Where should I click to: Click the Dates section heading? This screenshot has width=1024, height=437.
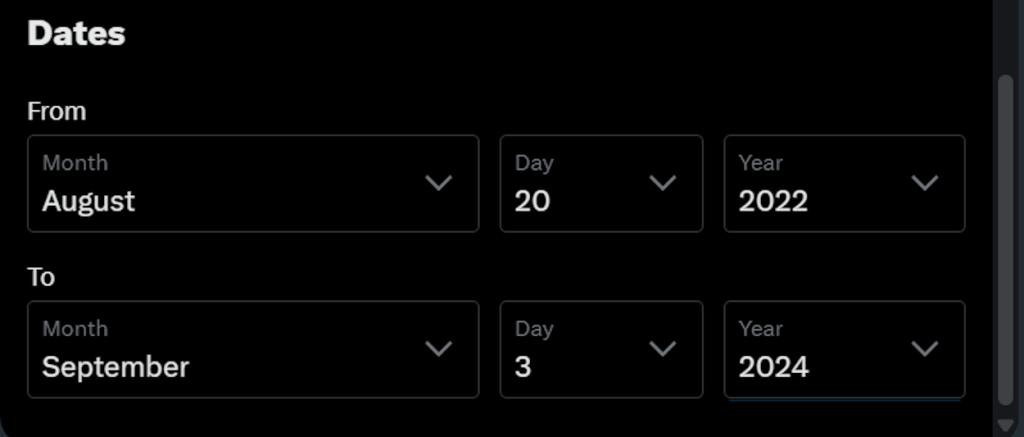point(76,34)
